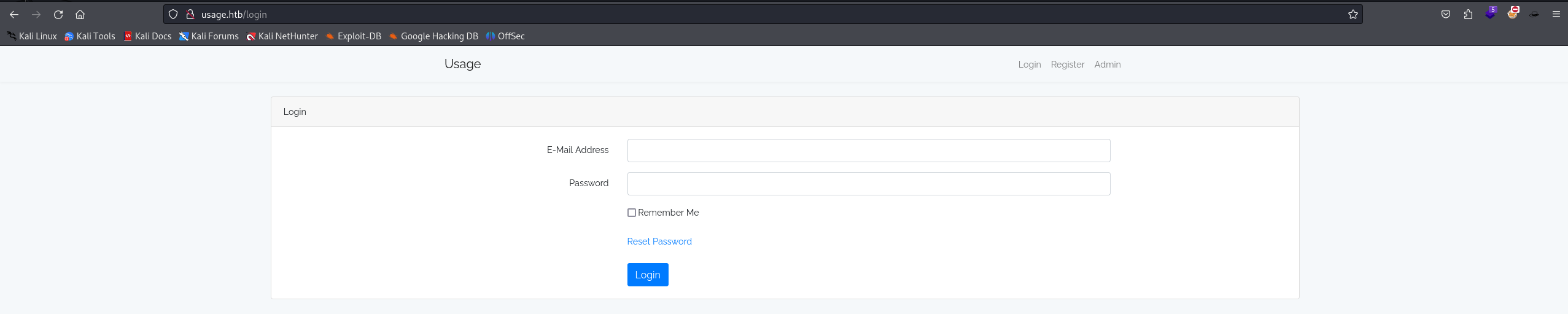Open the black hat extension icon
Viewport: 1568px width, 314px height.
[1534, 14]
